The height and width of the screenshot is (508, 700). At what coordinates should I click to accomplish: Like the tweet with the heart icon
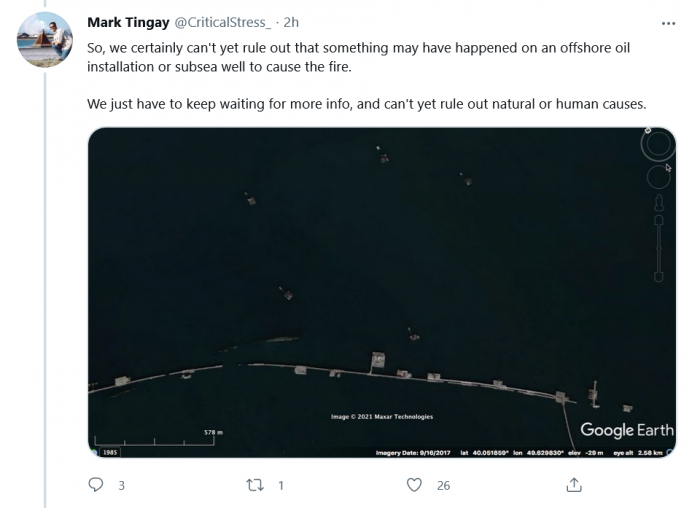(x=414, y=486)
